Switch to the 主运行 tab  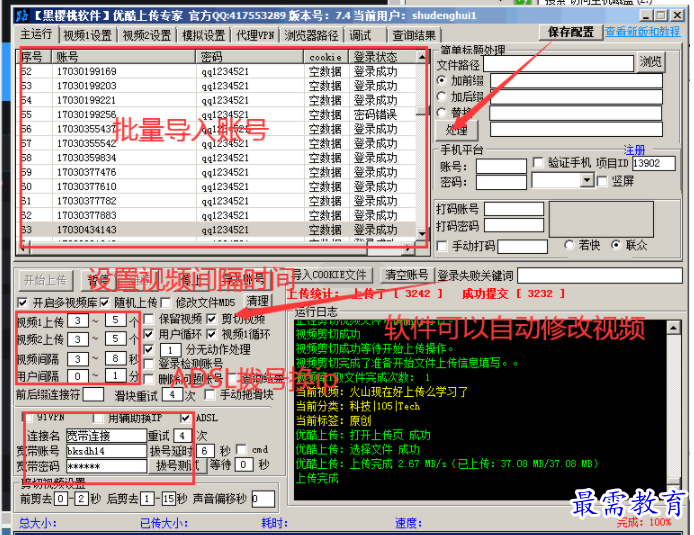36,34
